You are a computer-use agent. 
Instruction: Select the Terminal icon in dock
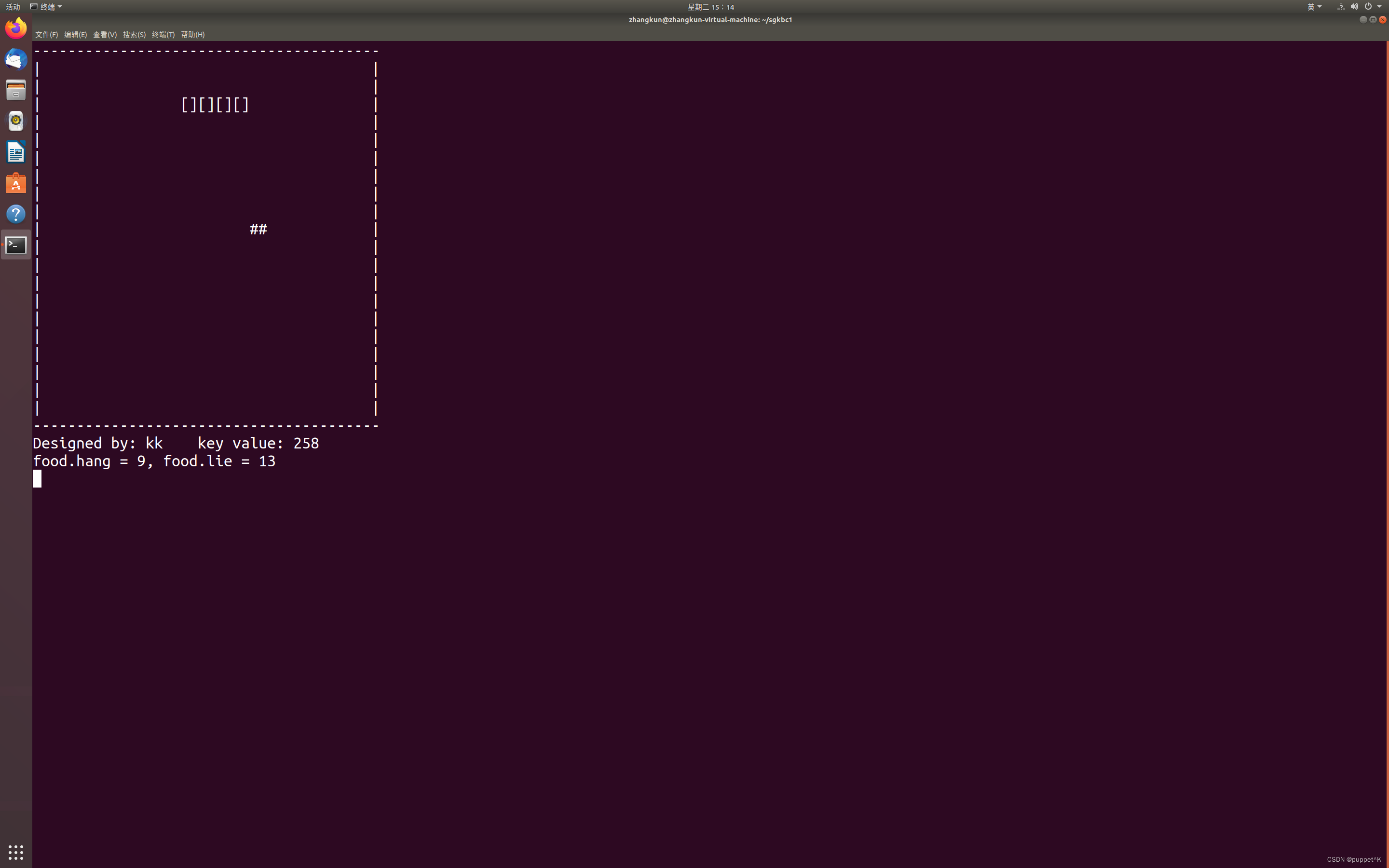(15, 245)
